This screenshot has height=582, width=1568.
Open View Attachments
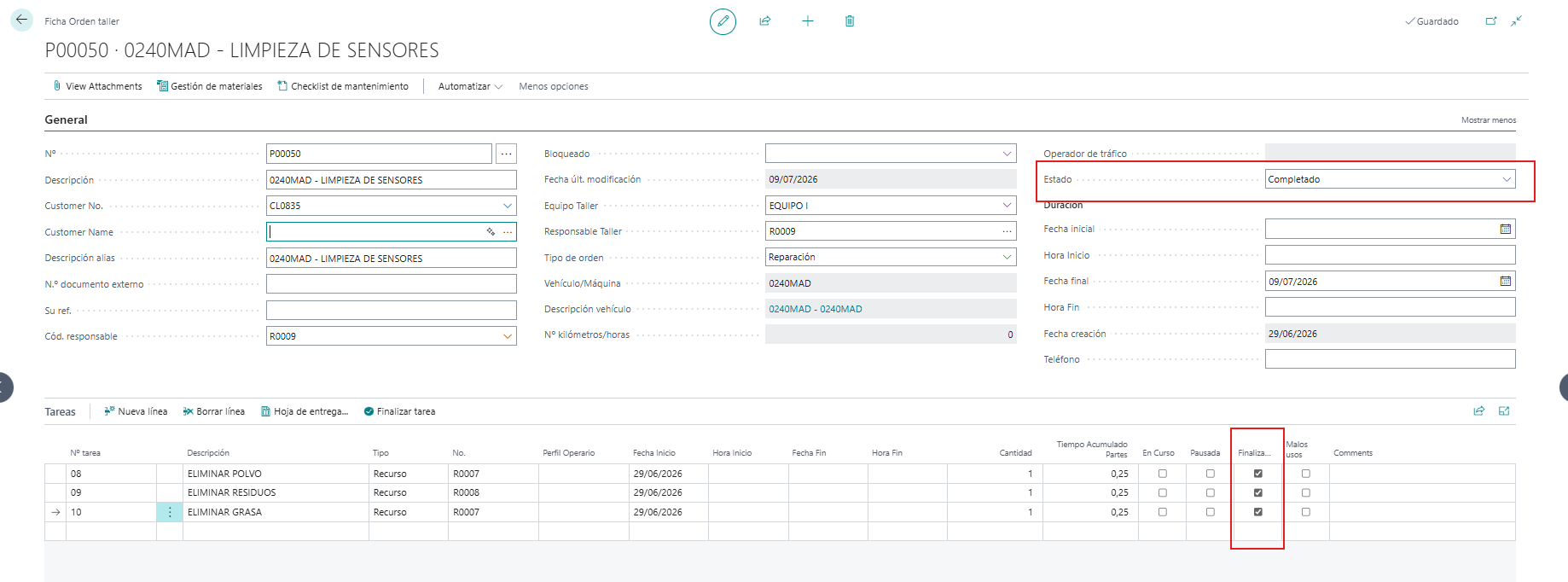tap(97, 86)
